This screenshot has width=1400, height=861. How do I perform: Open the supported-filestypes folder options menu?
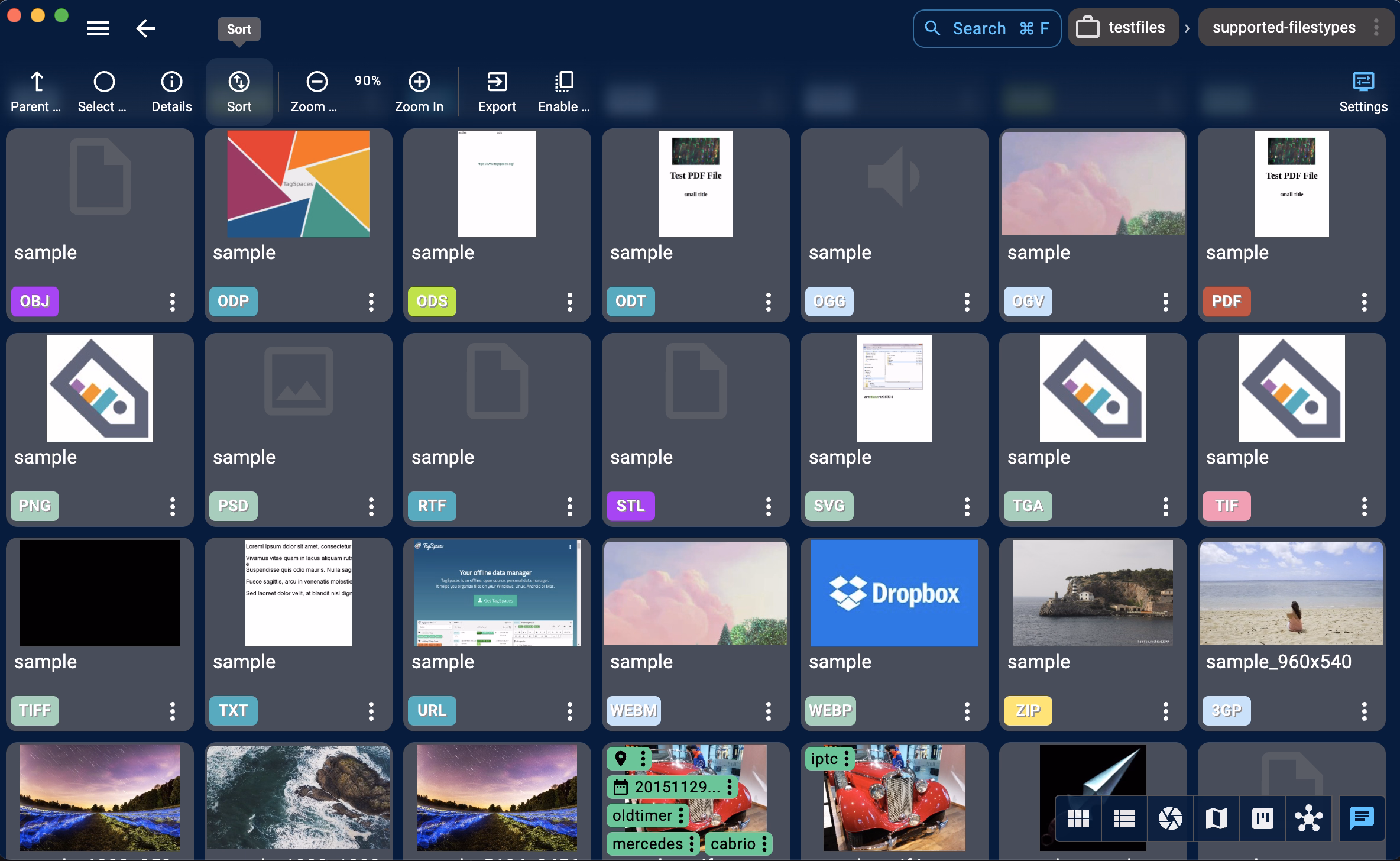[1376, 28]
